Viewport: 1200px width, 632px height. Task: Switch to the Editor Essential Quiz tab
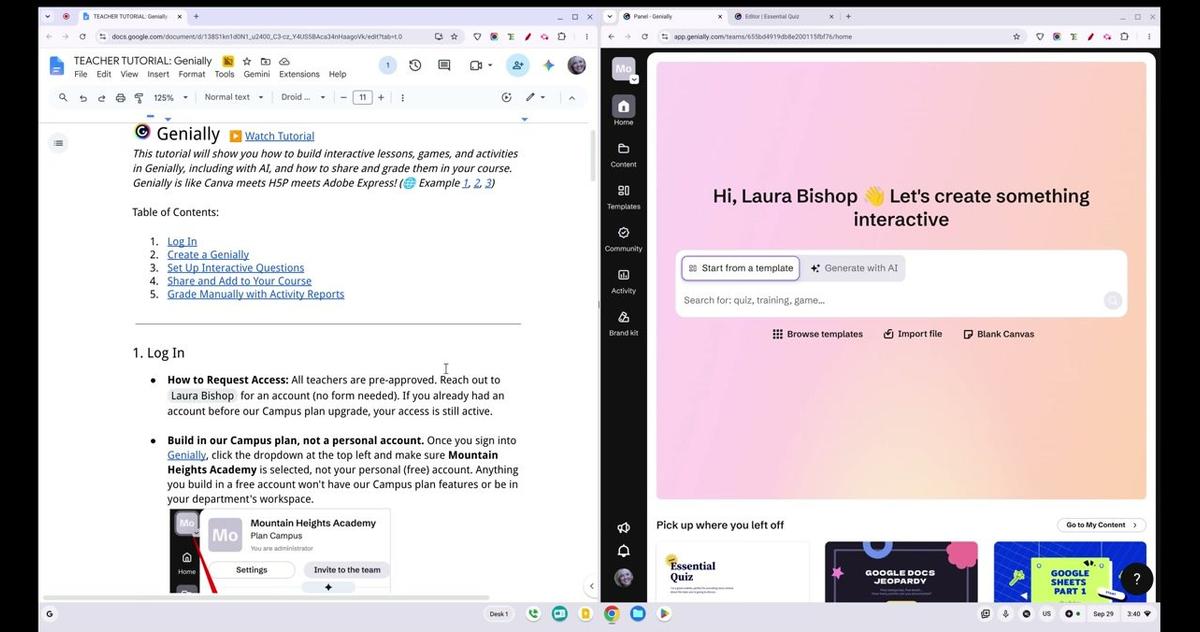pos(782,16)
